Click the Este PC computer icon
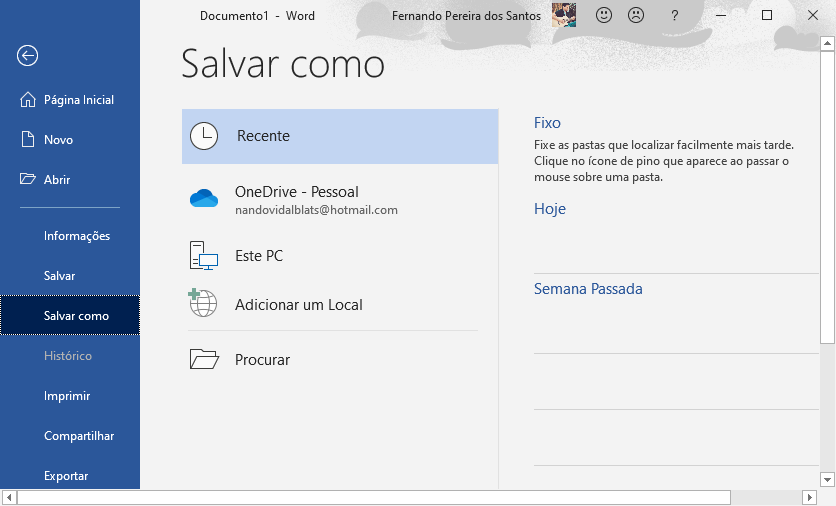836x506 pixels. click(x=204, y=255)
